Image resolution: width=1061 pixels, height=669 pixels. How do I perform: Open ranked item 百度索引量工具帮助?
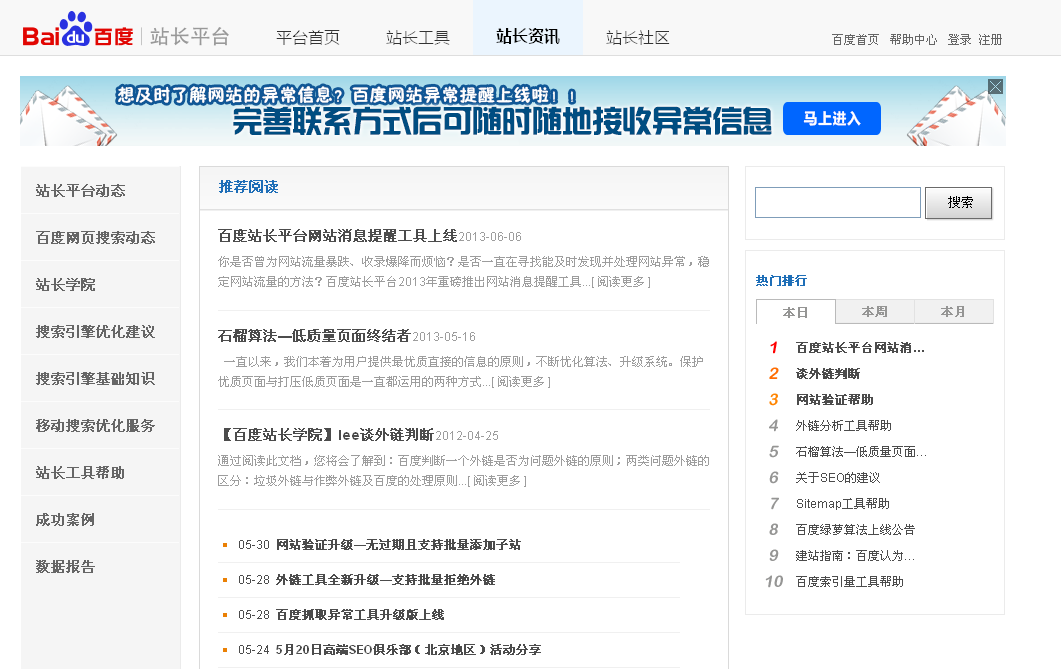849,582
